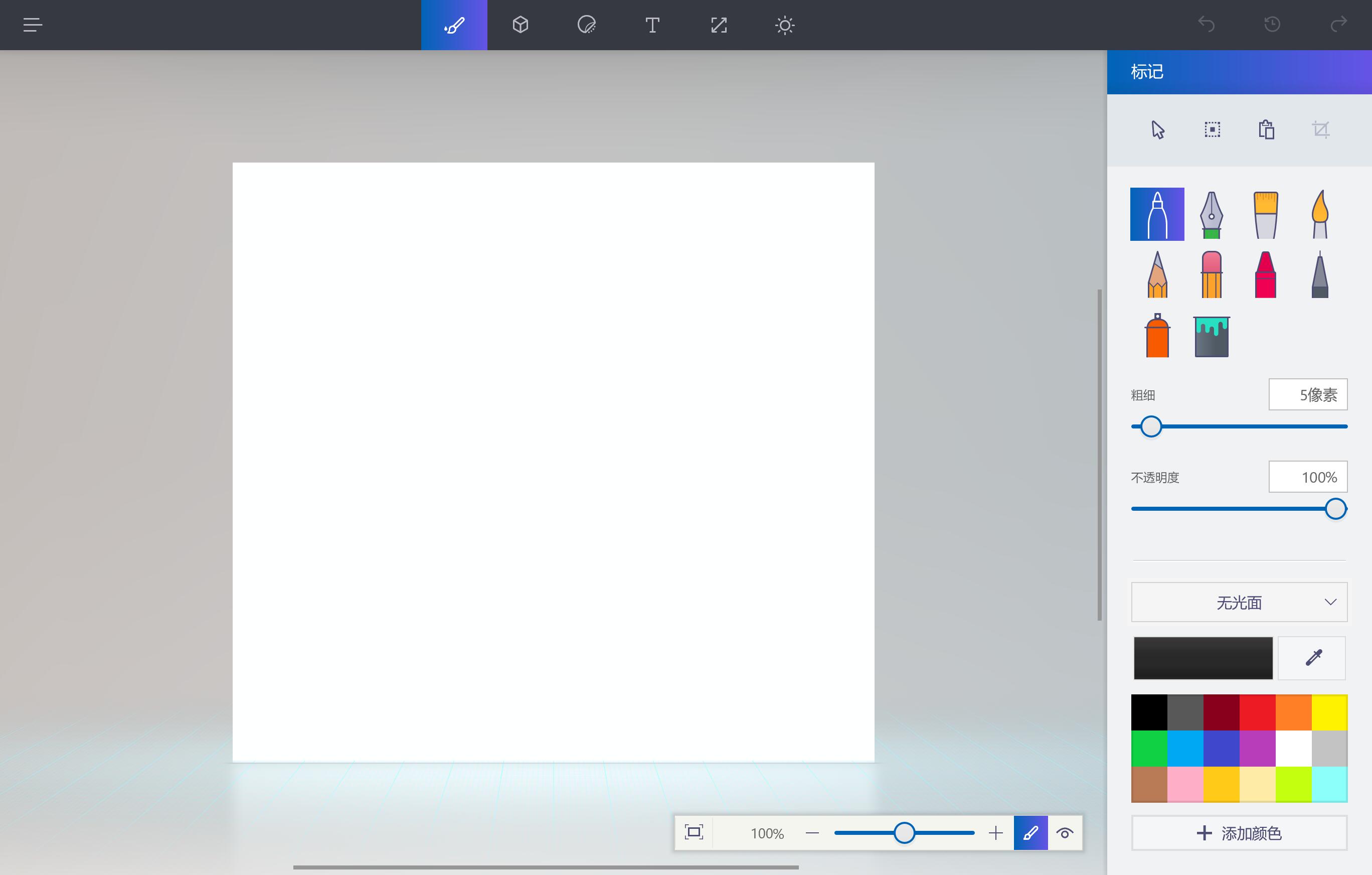Choose the yellow color swatch
The image size is (1372, 875).
1329,712
